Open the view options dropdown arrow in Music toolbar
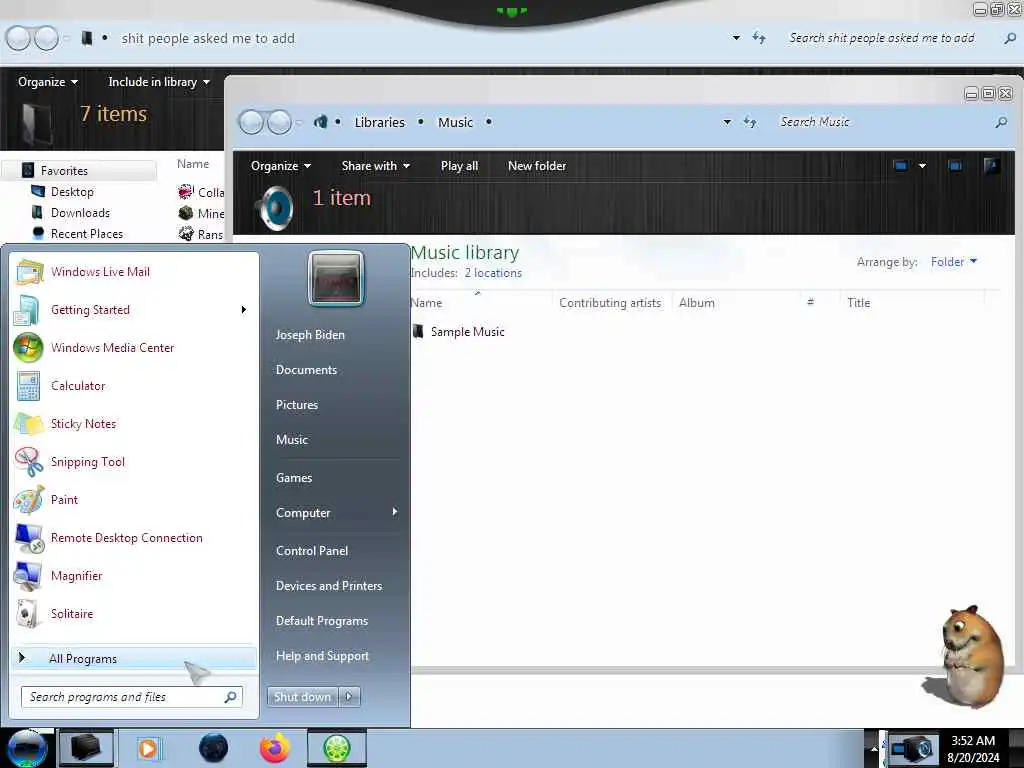 click(x=922, y=166)
